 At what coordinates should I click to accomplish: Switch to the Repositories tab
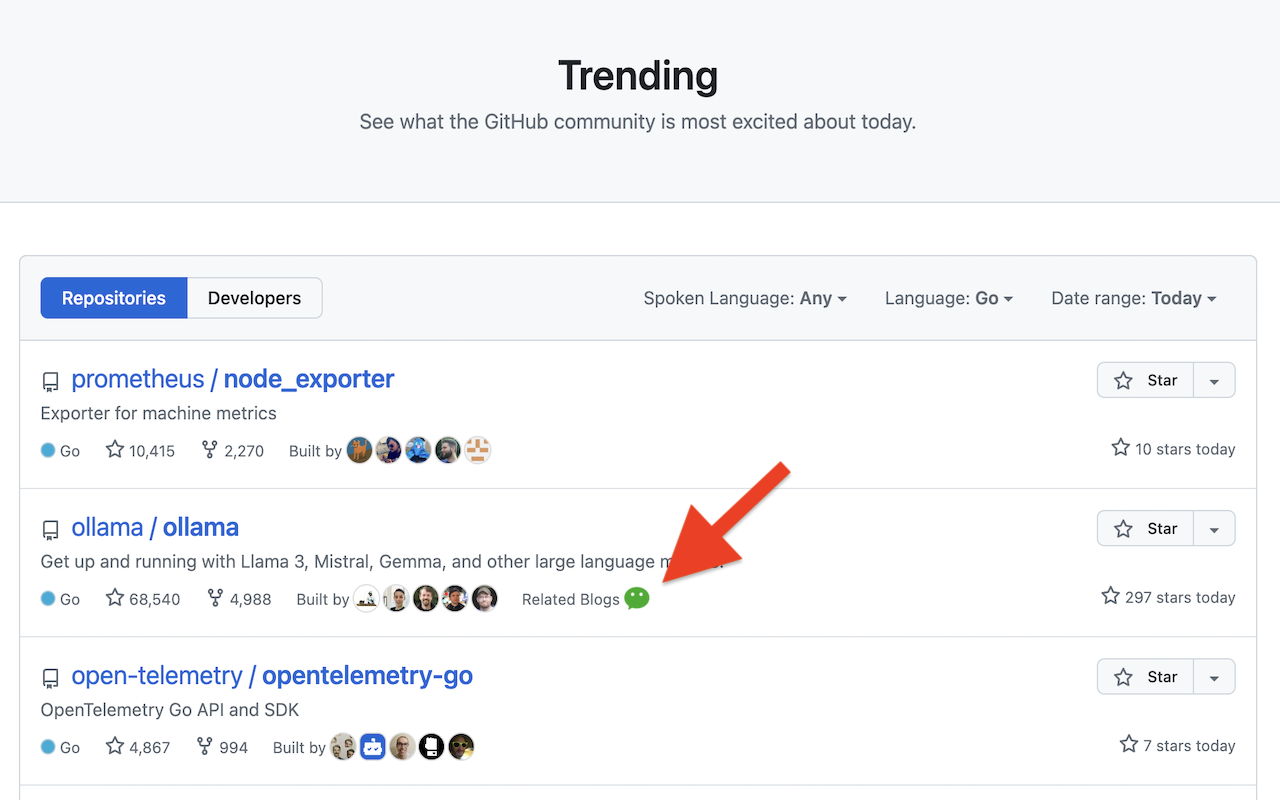tap(114, 298)
